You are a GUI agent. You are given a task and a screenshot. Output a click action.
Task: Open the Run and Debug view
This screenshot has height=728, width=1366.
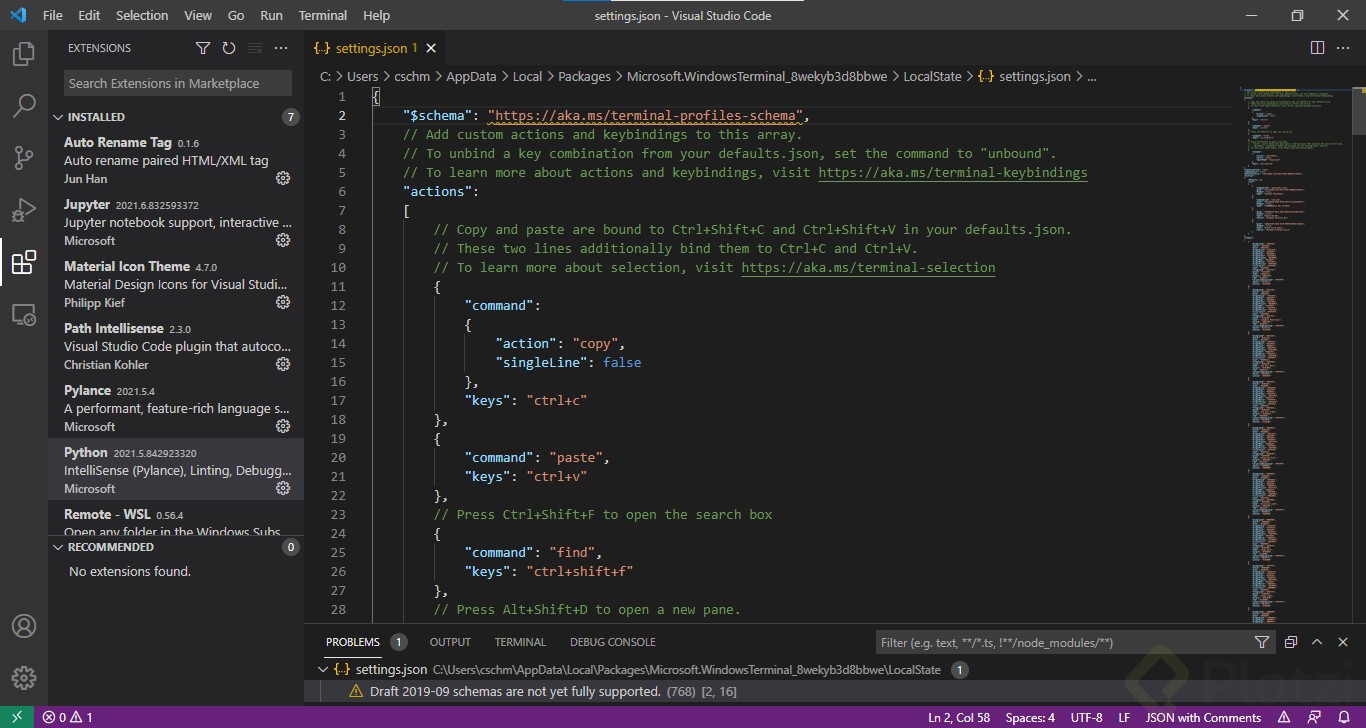[24, 210]
